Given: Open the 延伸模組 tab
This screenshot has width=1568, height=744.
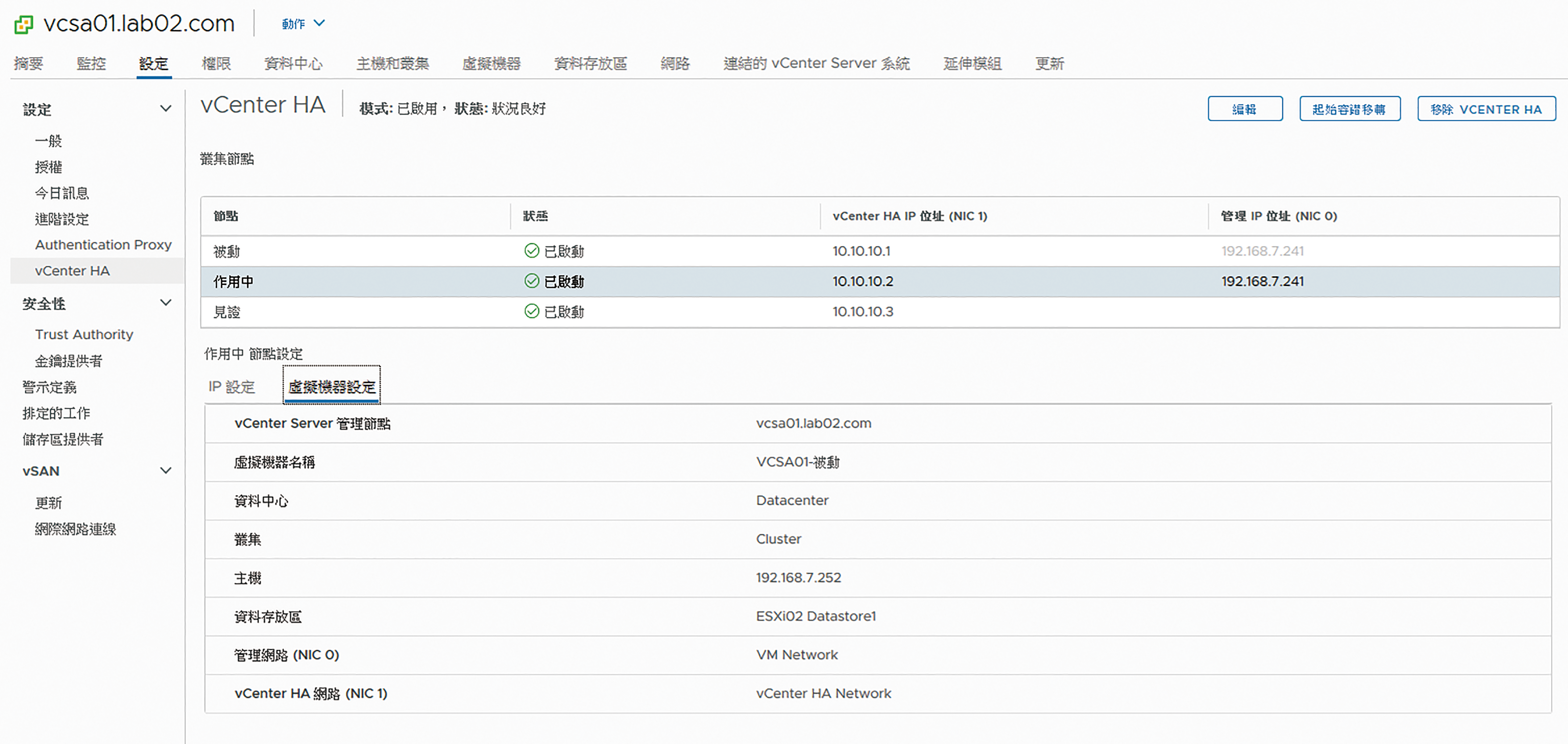Looking at the screenshot, I should (973, 63).
